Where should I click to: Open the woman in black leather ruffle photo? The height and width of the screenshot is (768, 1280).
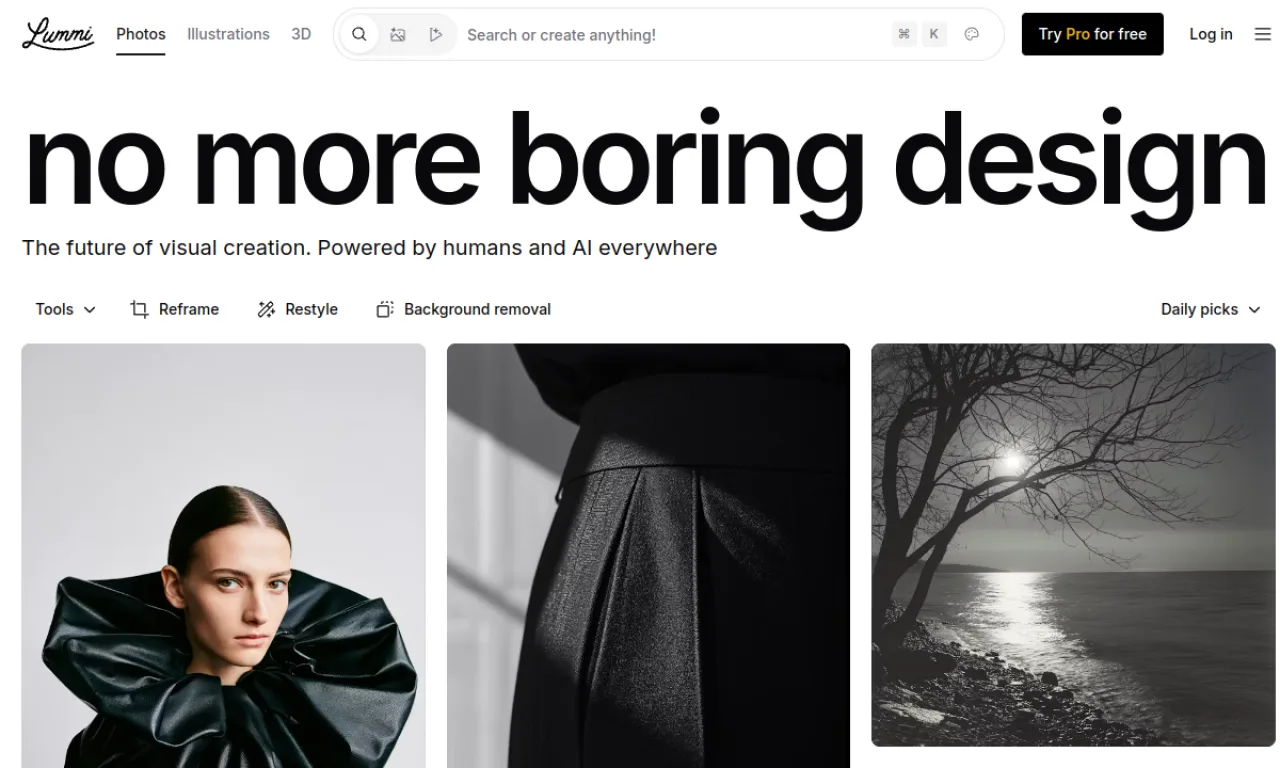(224, 556)
